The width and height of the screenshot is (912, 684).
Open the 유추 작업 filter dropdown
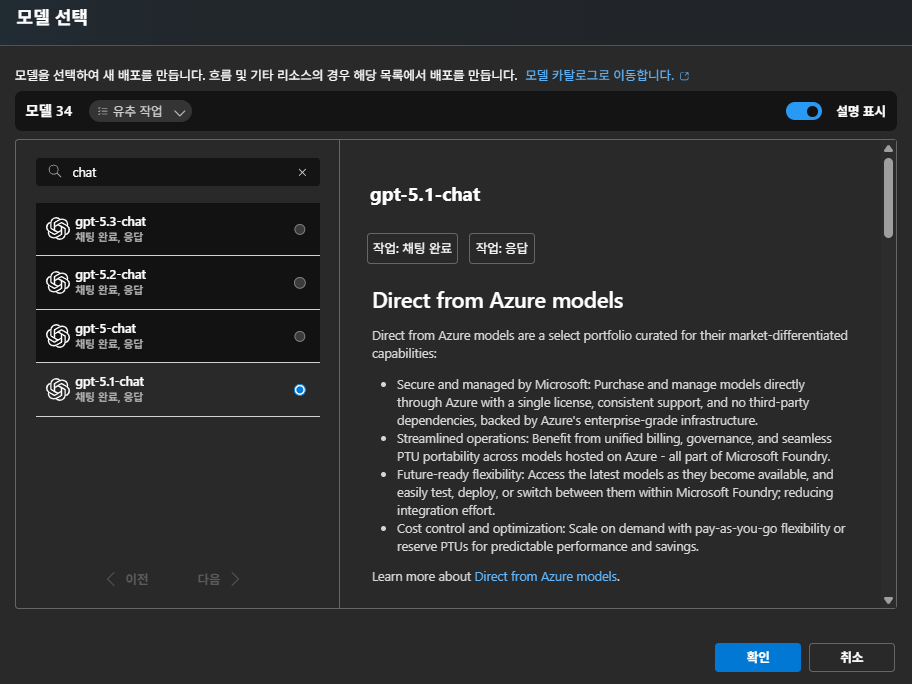click(140, 112)
